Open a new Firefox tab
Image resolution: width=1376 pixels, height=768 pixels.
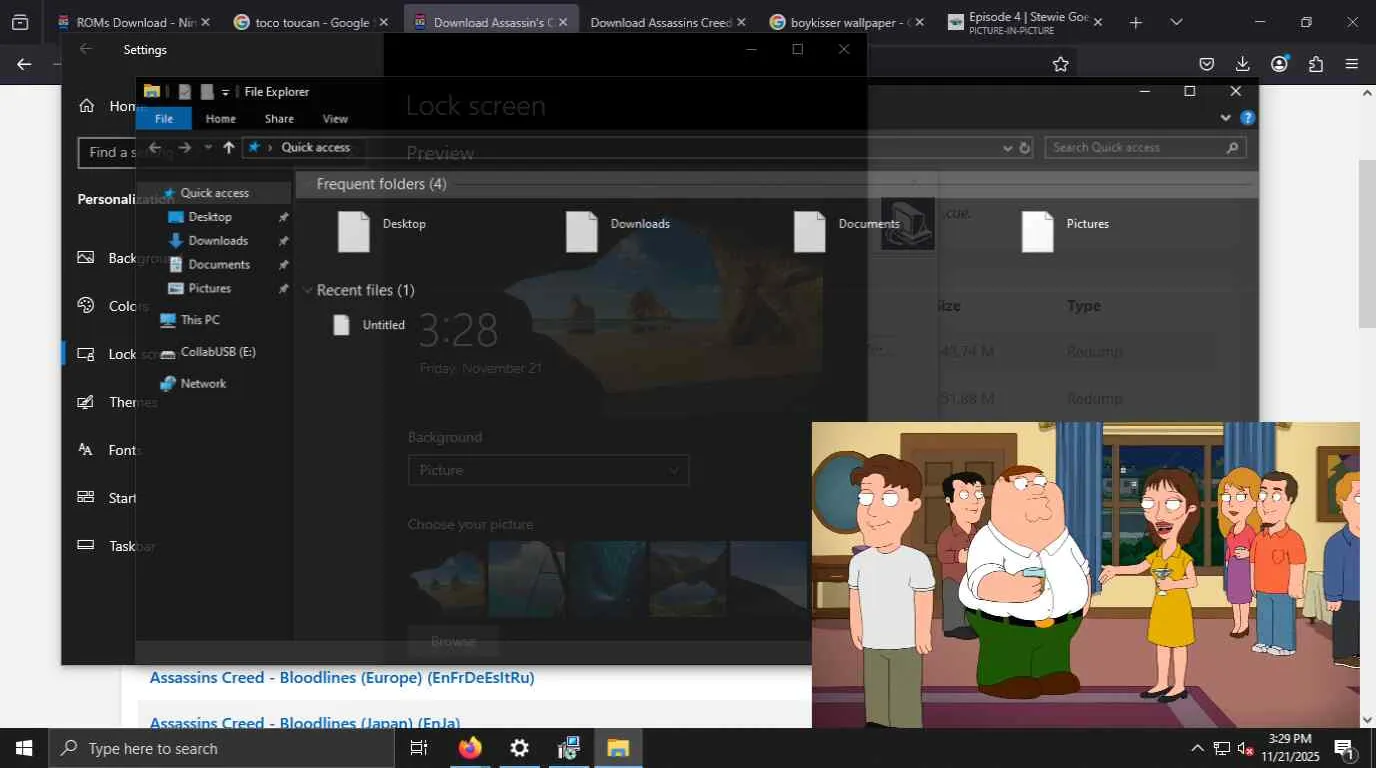click(x=1135, y=22)
